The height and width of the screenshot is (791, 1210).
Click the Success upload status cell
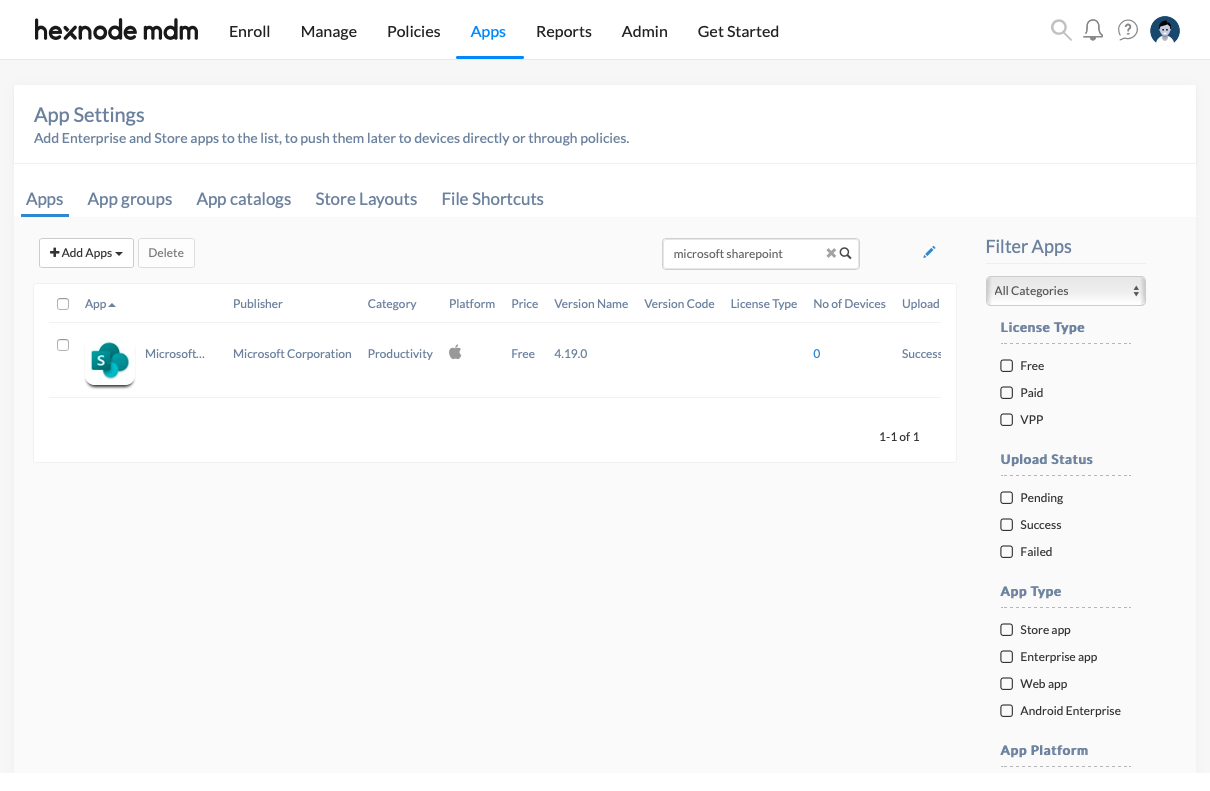[921, 354]
